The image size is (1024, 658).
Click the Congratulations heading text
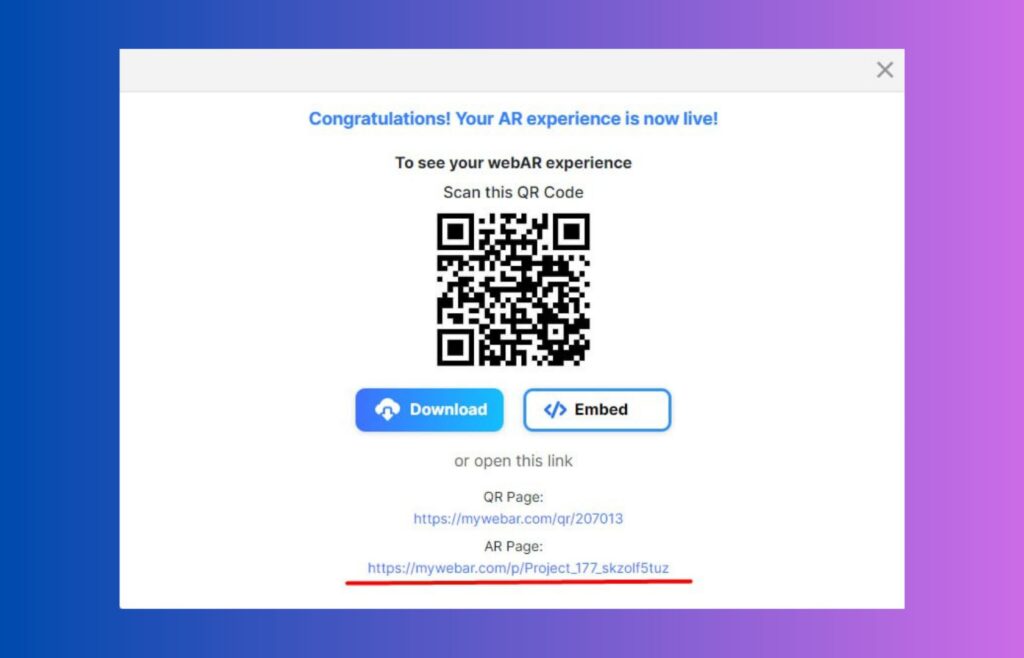[x=513, y=119]
